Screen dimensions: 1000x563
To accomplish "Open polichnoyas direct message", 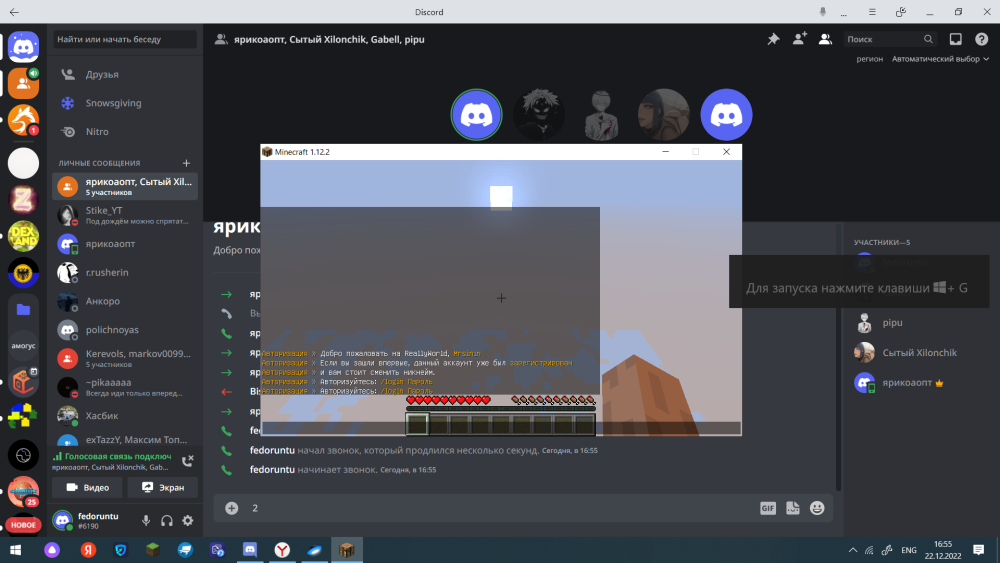I will (125, 330).
